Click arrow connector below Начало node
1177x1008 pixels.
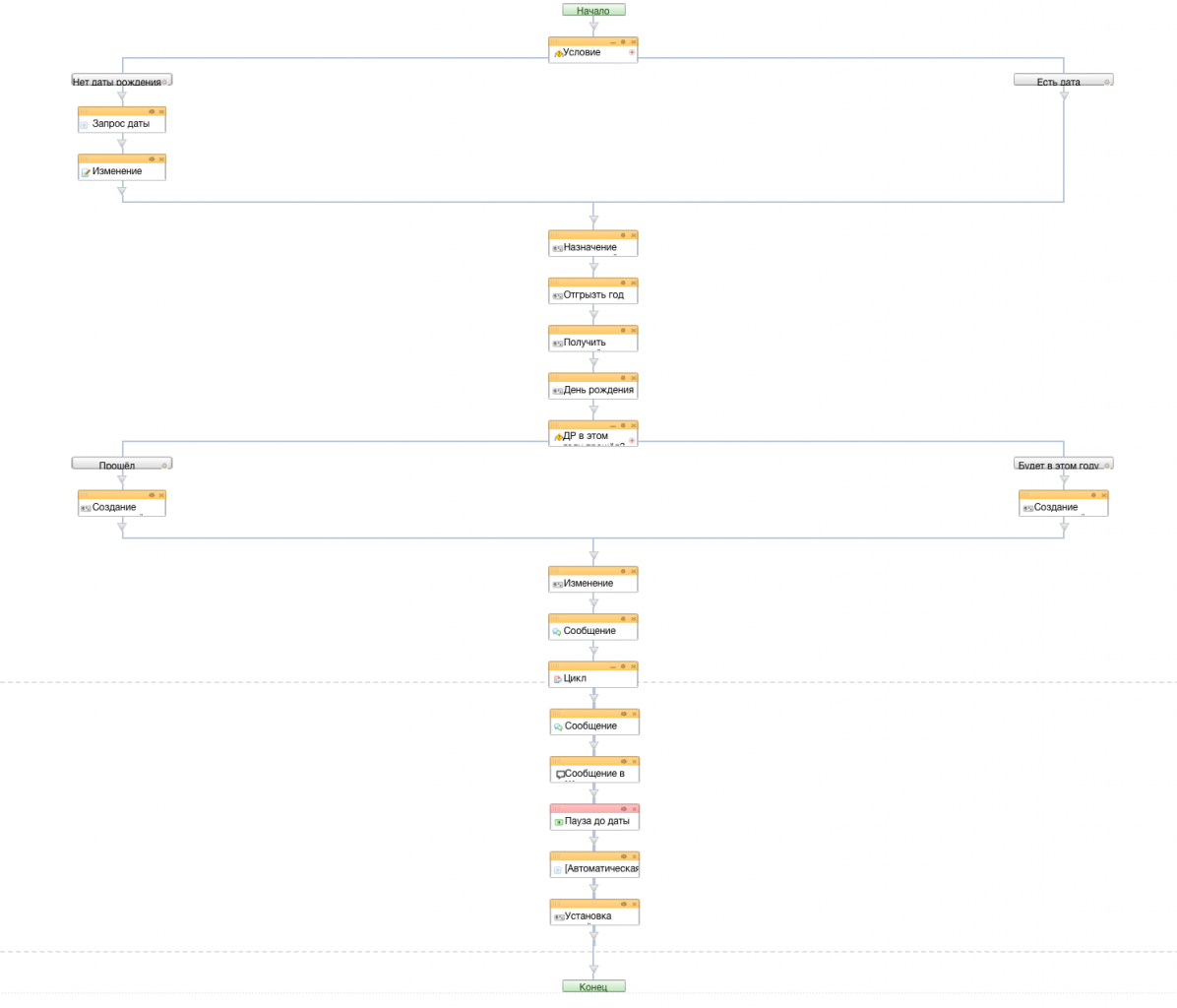[x=593, y=27]
